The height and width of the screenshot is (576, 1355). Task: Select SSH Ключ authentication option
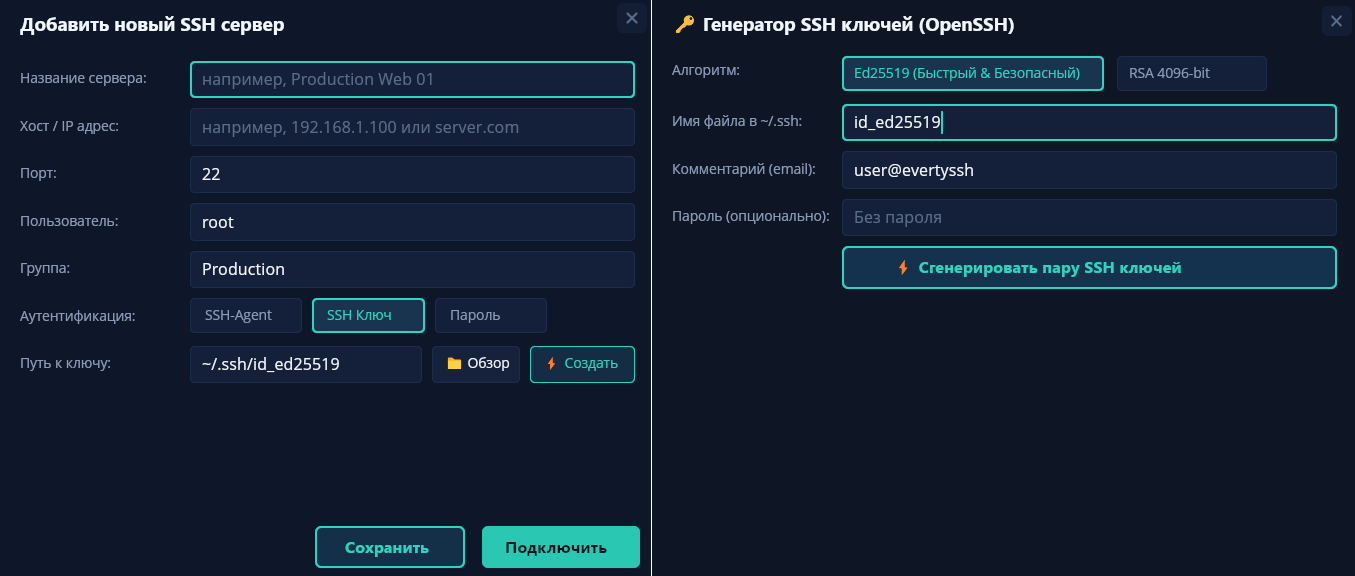click(x=368, y=315)
